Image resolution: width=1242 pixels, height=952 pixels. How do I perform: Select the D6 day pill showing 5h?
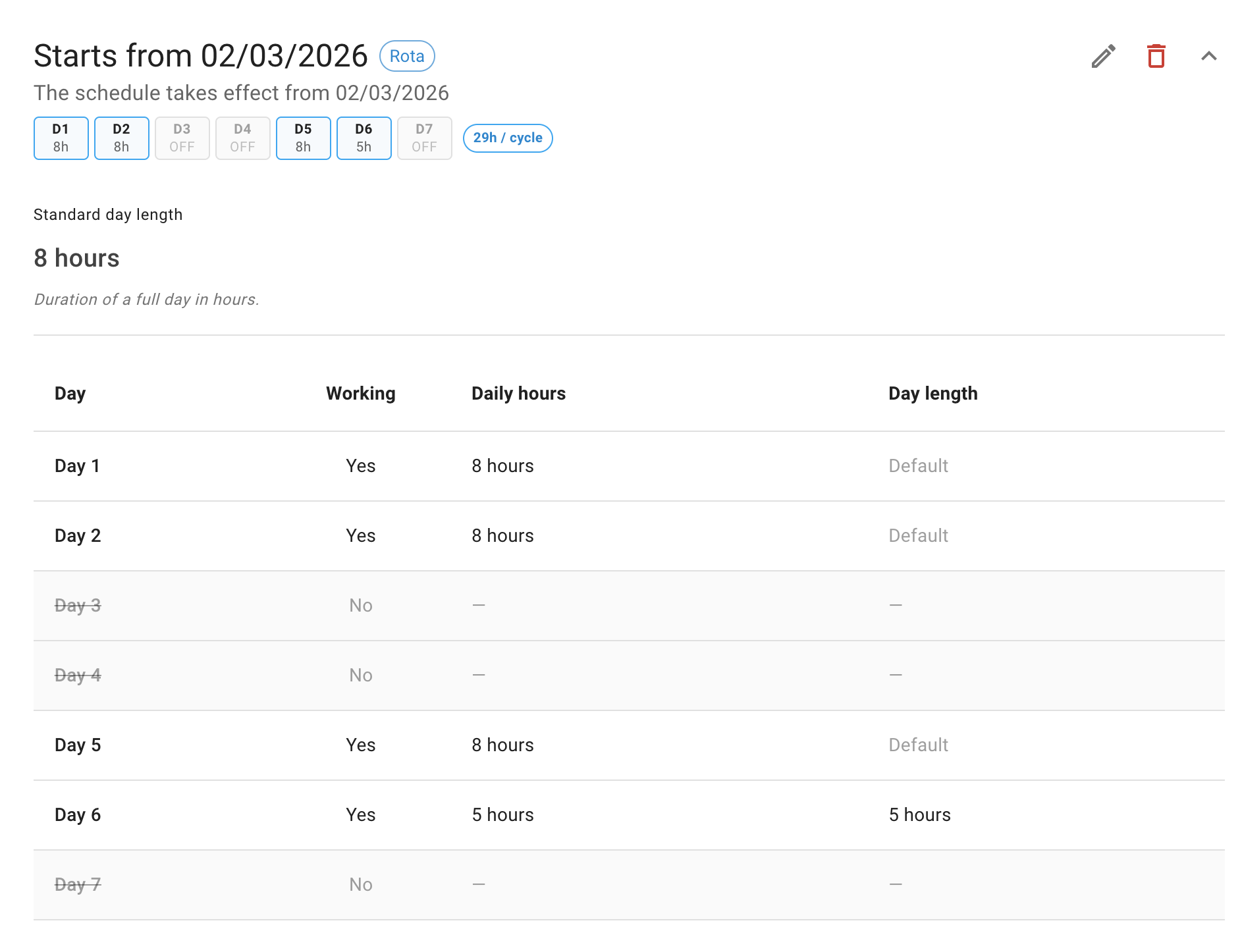pos(364,138)
